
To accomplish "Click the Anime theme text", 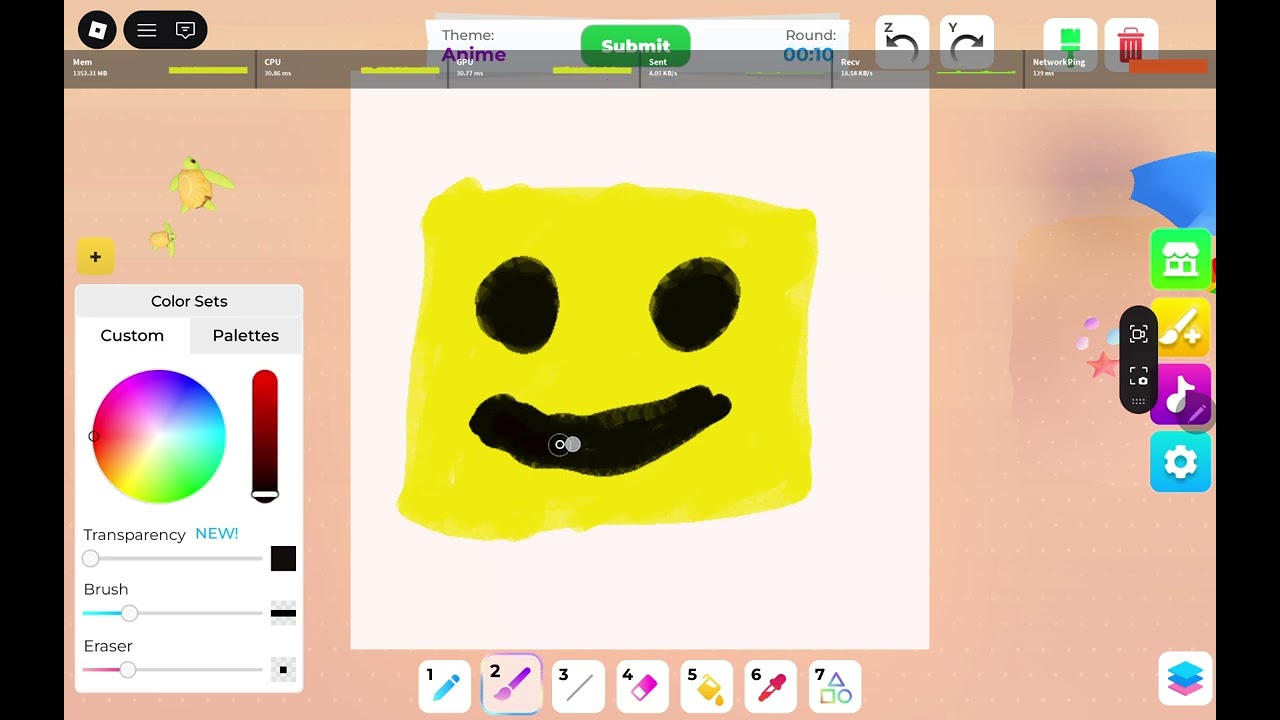I will [x=474, y=55].
